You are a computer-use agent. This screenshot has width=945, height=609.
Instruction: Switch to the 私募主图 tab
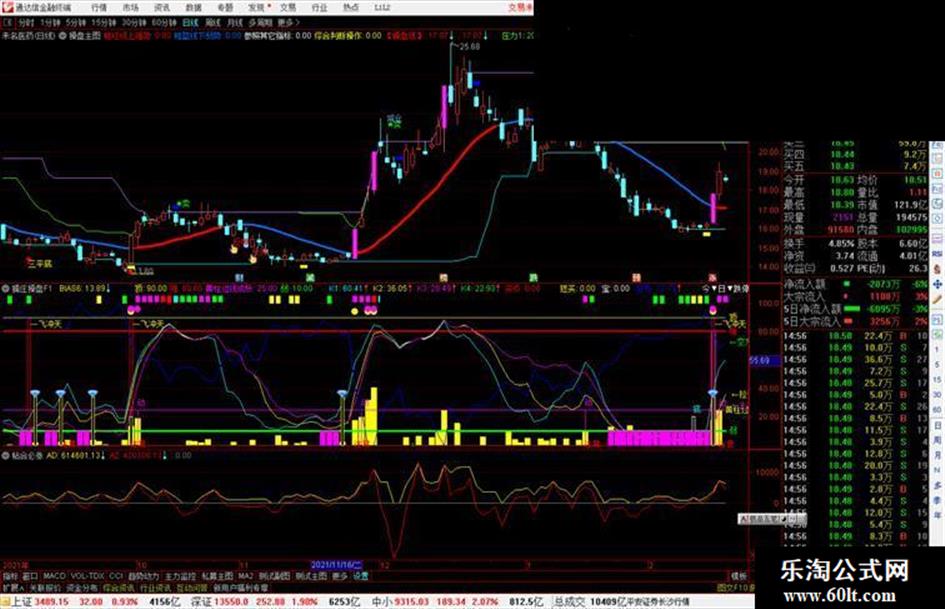(218, 576)
